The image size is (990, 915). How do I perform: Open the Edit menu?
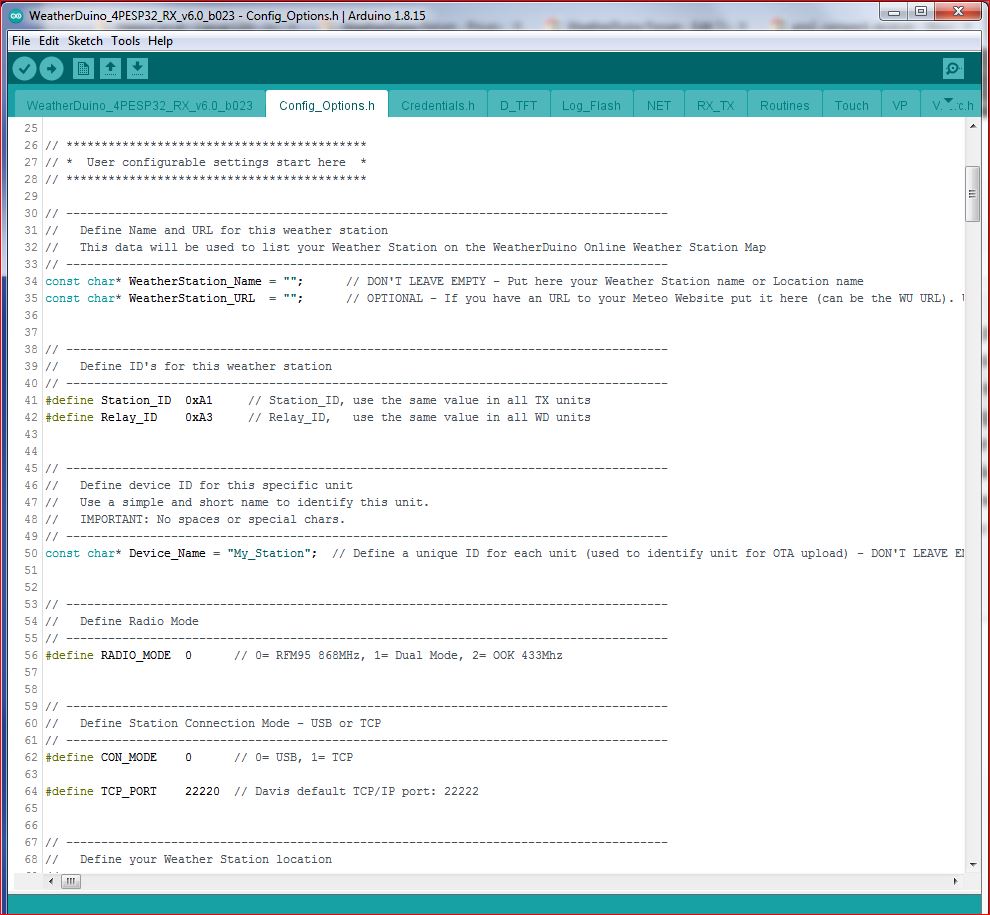click(49, 41)
